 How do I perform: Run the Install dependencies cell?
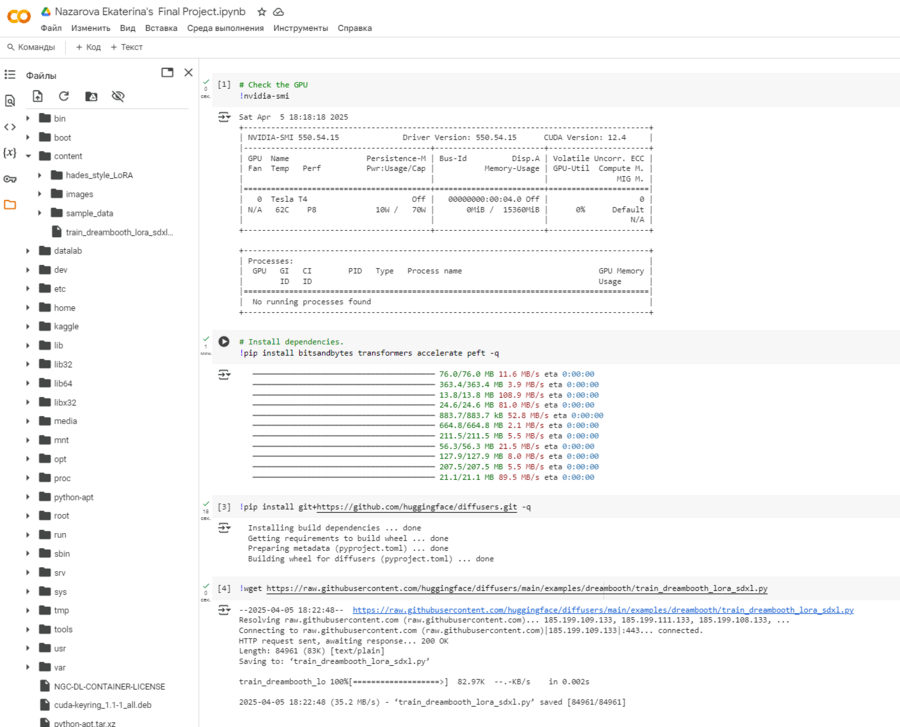pos(224,342)
